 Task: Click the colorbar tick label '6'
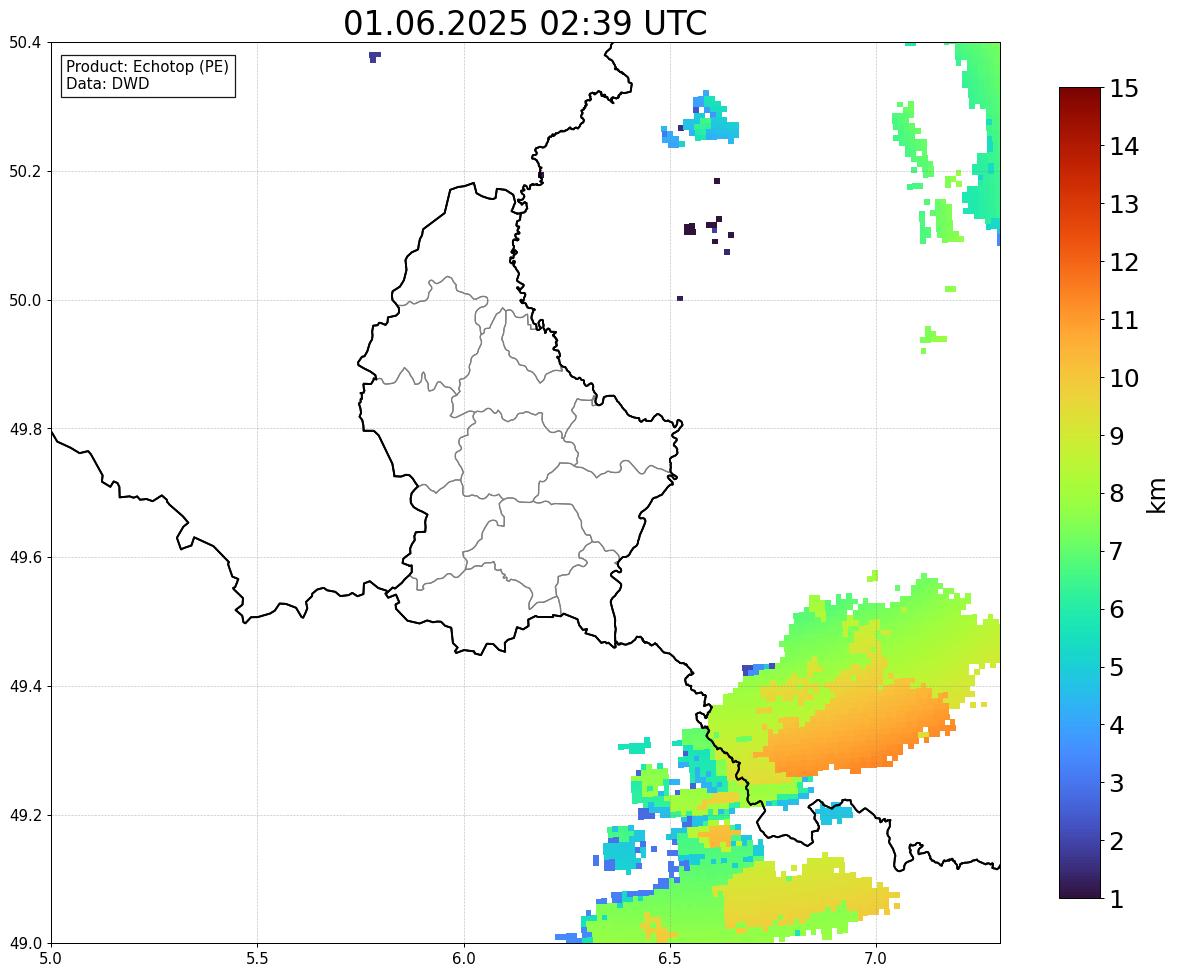click(1117, 609)
